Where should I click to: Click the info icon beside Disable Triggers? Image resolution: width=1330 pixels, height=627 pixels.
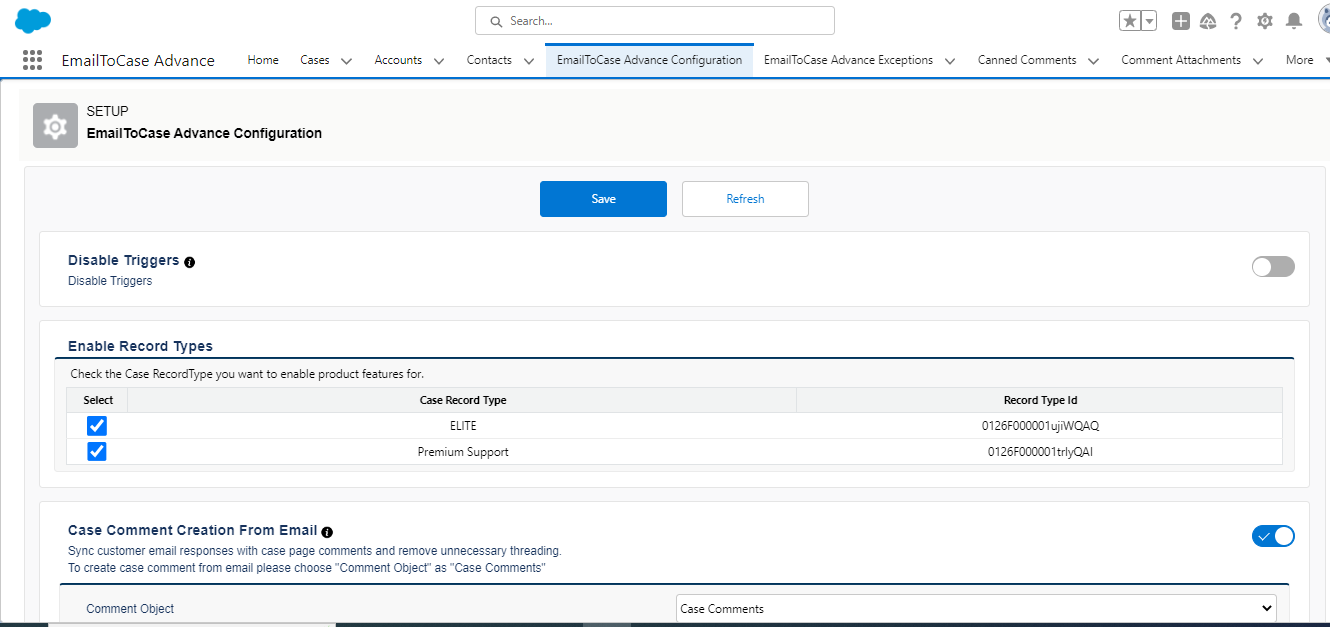190,262
